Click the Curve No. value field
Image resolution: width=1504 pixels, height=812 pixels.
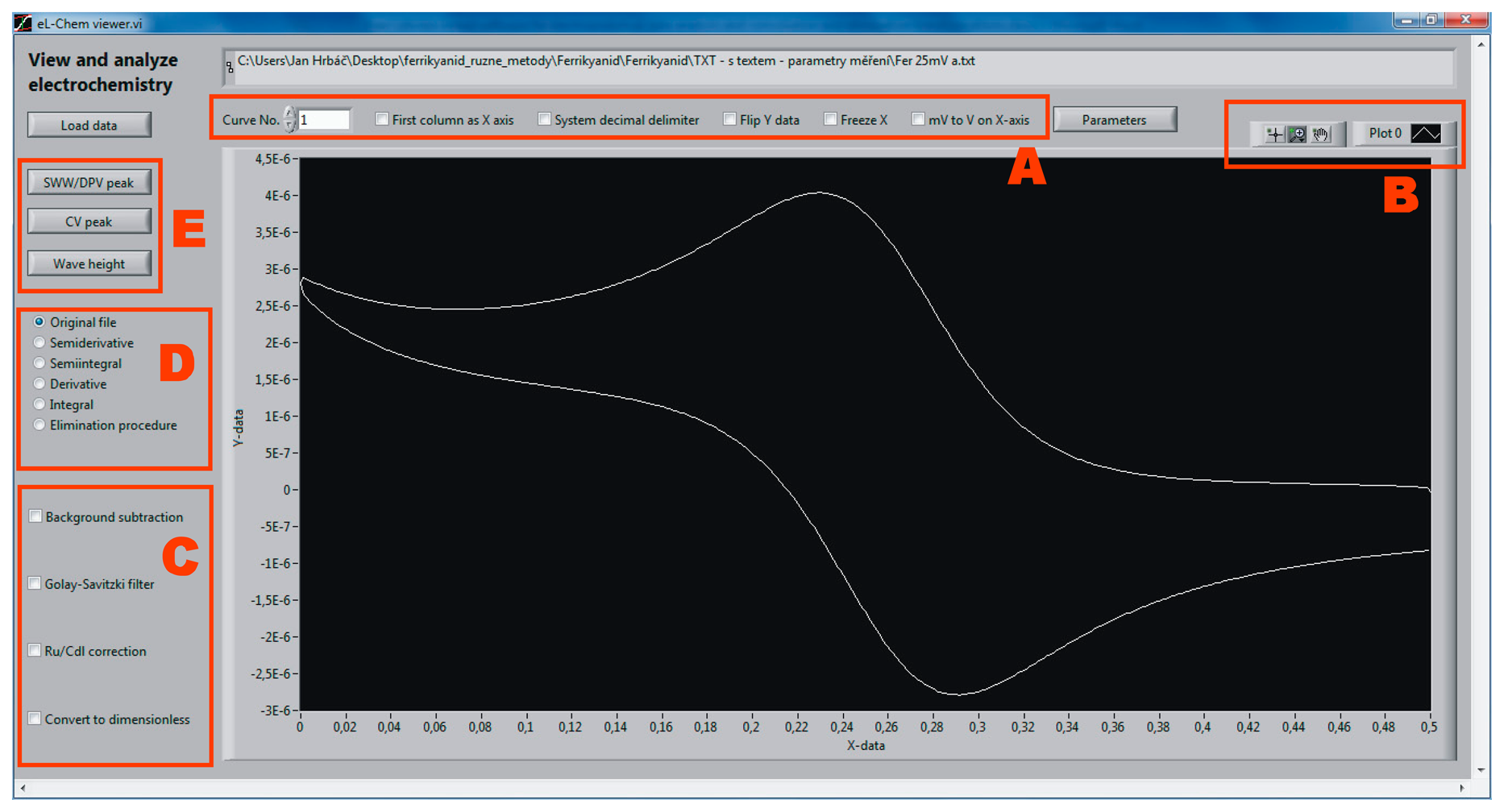(324, 120)
